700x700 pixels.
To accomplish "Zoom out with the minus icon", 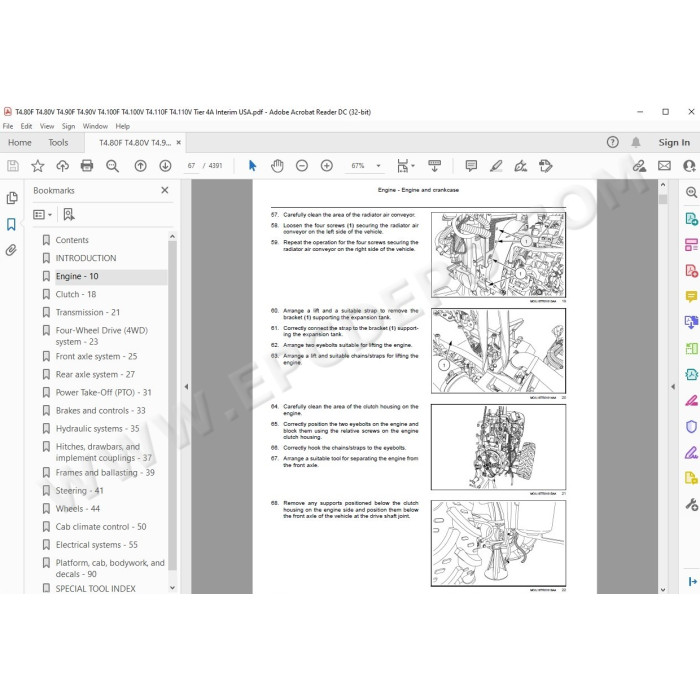I will pos(302,166).
